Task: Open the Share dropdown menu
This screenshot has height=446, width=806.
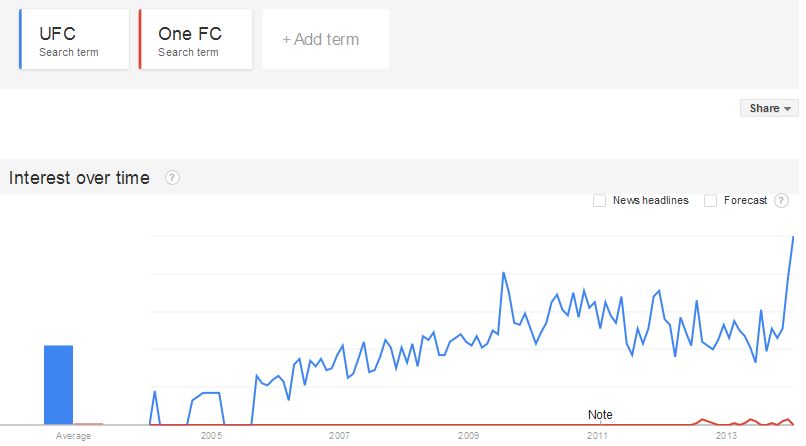Action: 769,108
